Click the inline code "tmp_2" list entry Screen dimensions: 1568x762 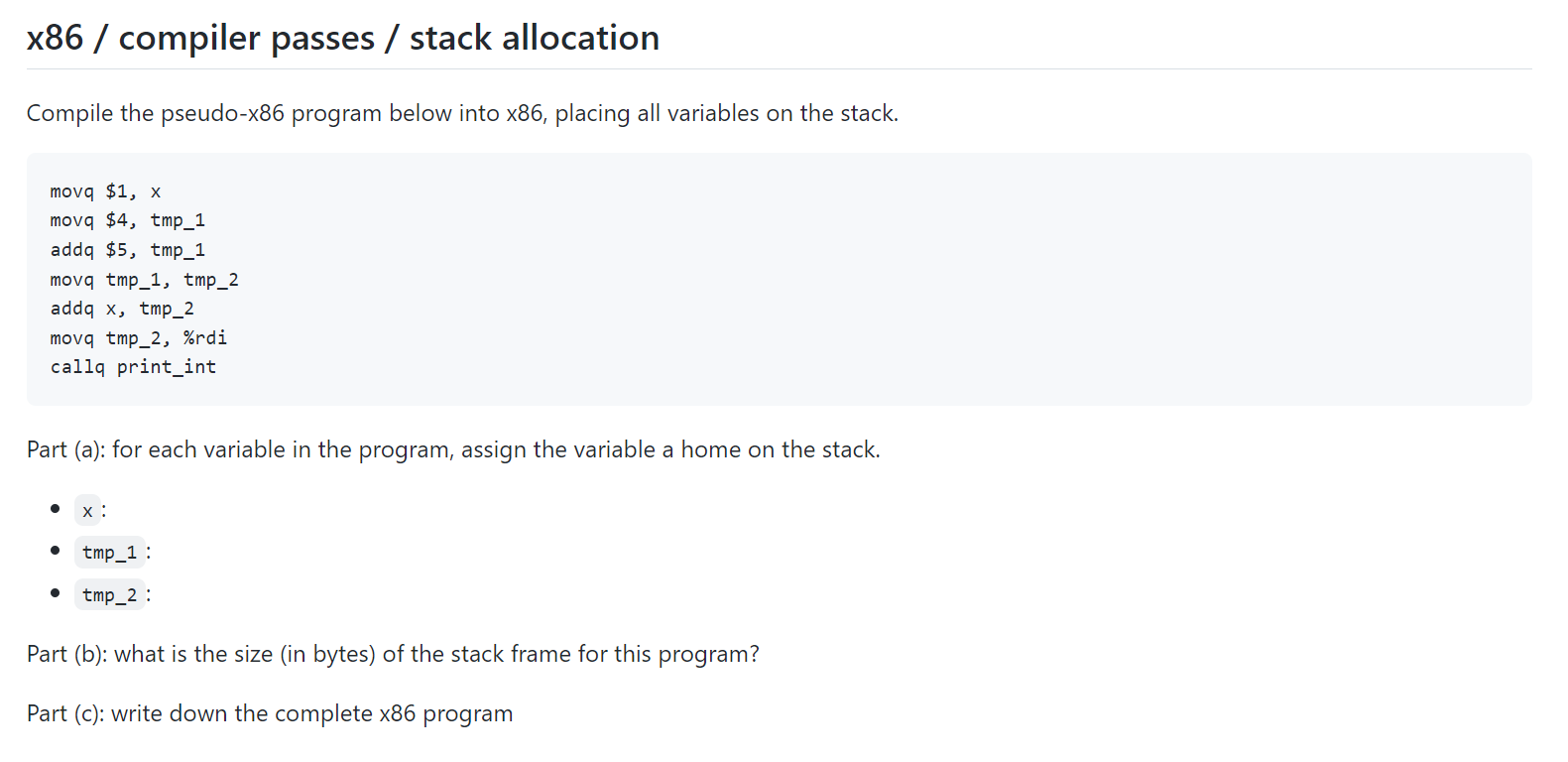(x=110, y=594)
